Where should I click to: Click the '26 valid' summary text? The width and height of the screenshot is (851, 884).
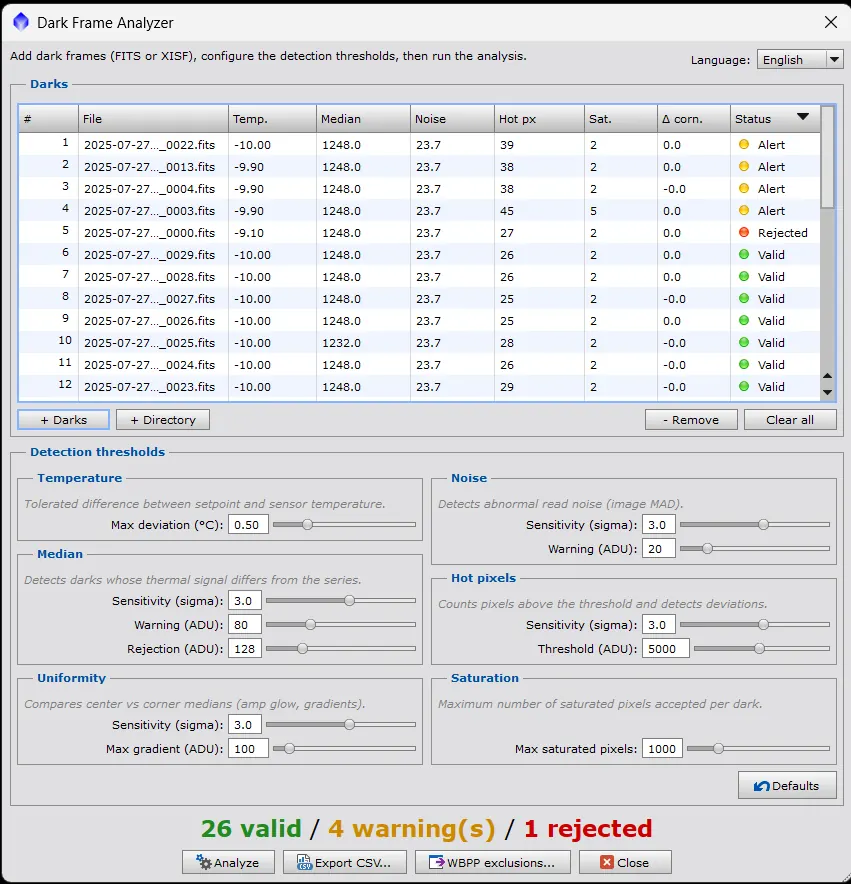[251, 828]
